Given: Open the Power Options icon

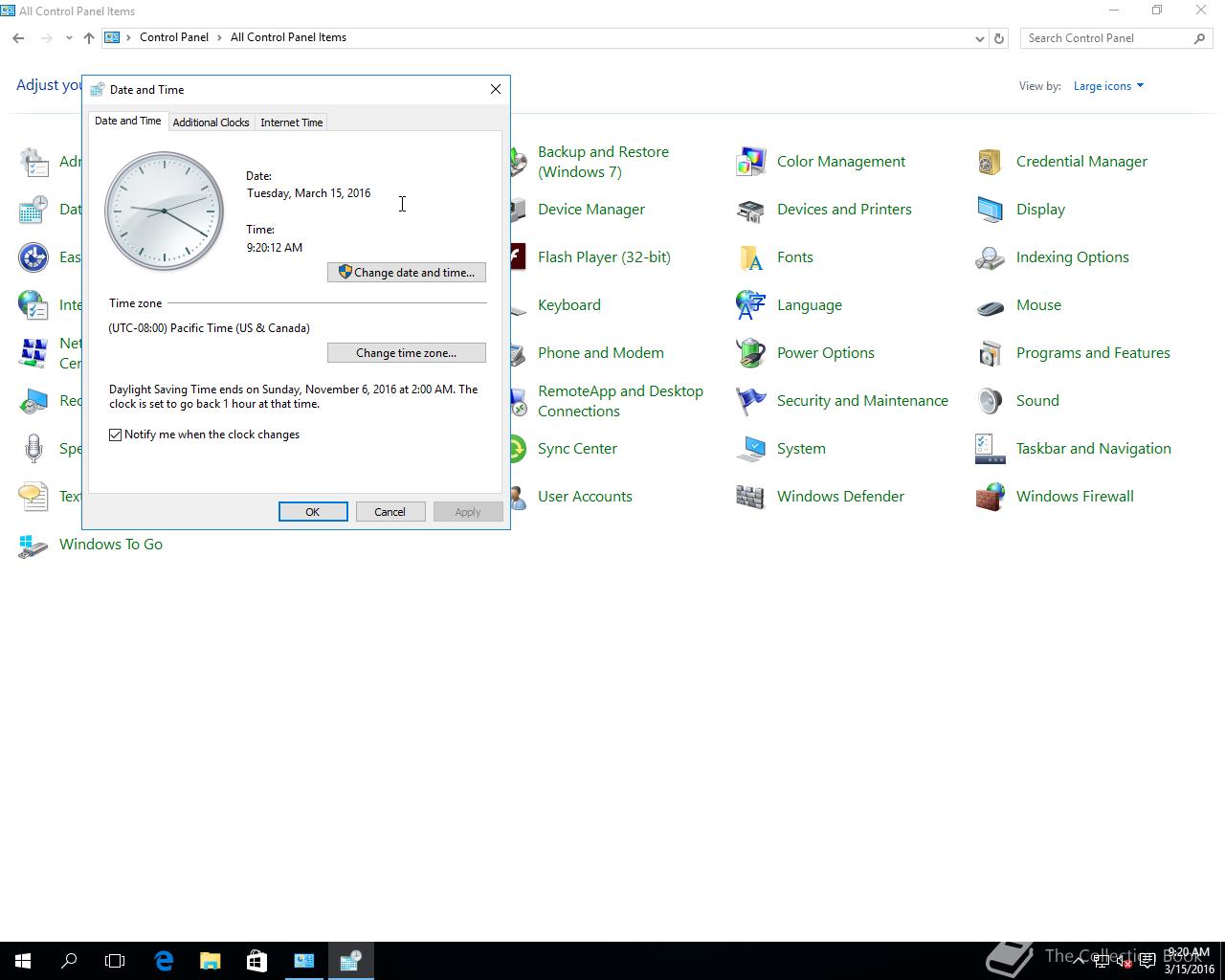Looking at the screenshot, I should [750, 353].
